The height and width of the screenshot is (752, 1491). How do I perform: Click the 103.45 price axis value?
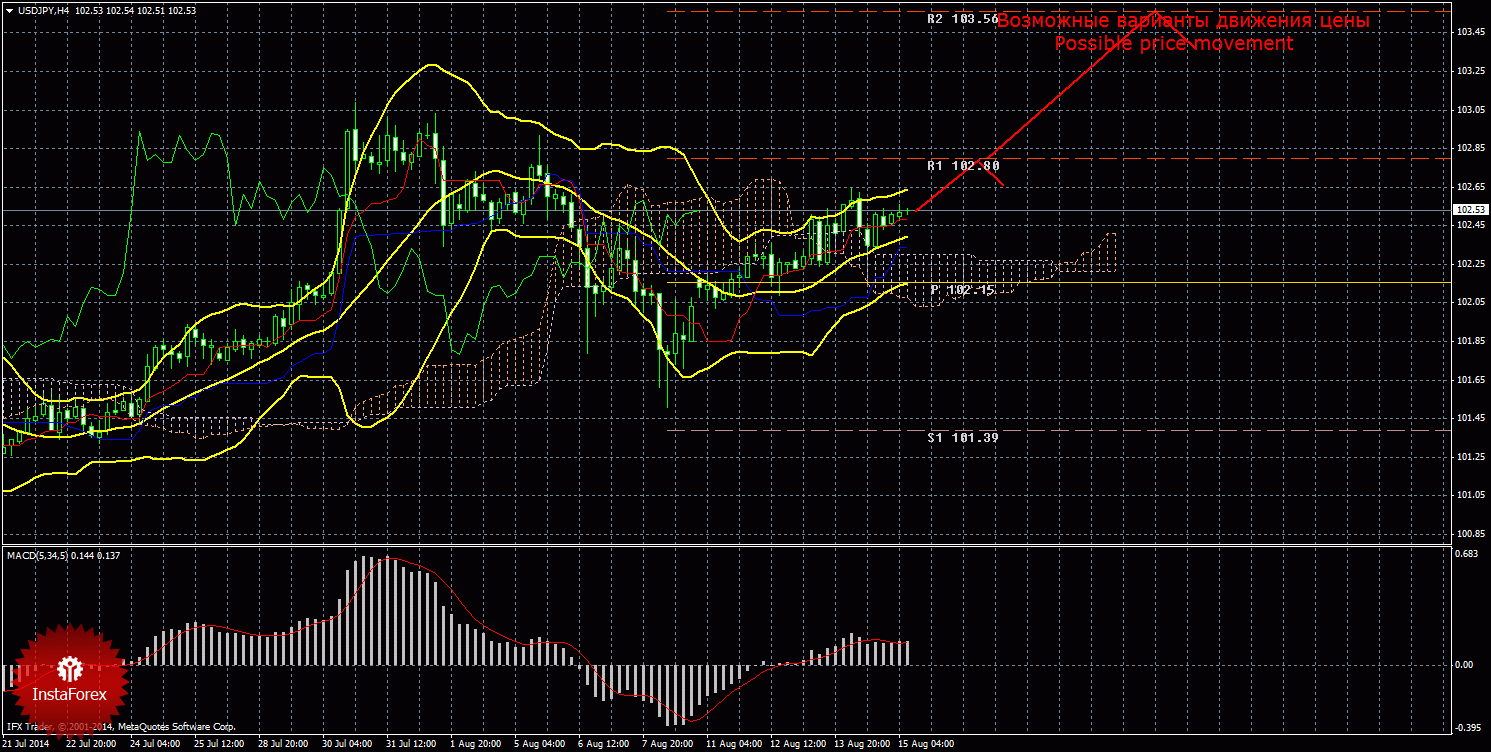(1470, 33)
